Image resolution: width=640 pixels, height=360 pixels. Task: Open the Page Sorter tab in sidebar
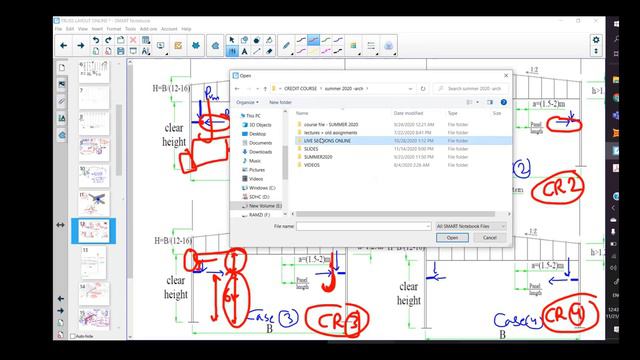(62, 68)
